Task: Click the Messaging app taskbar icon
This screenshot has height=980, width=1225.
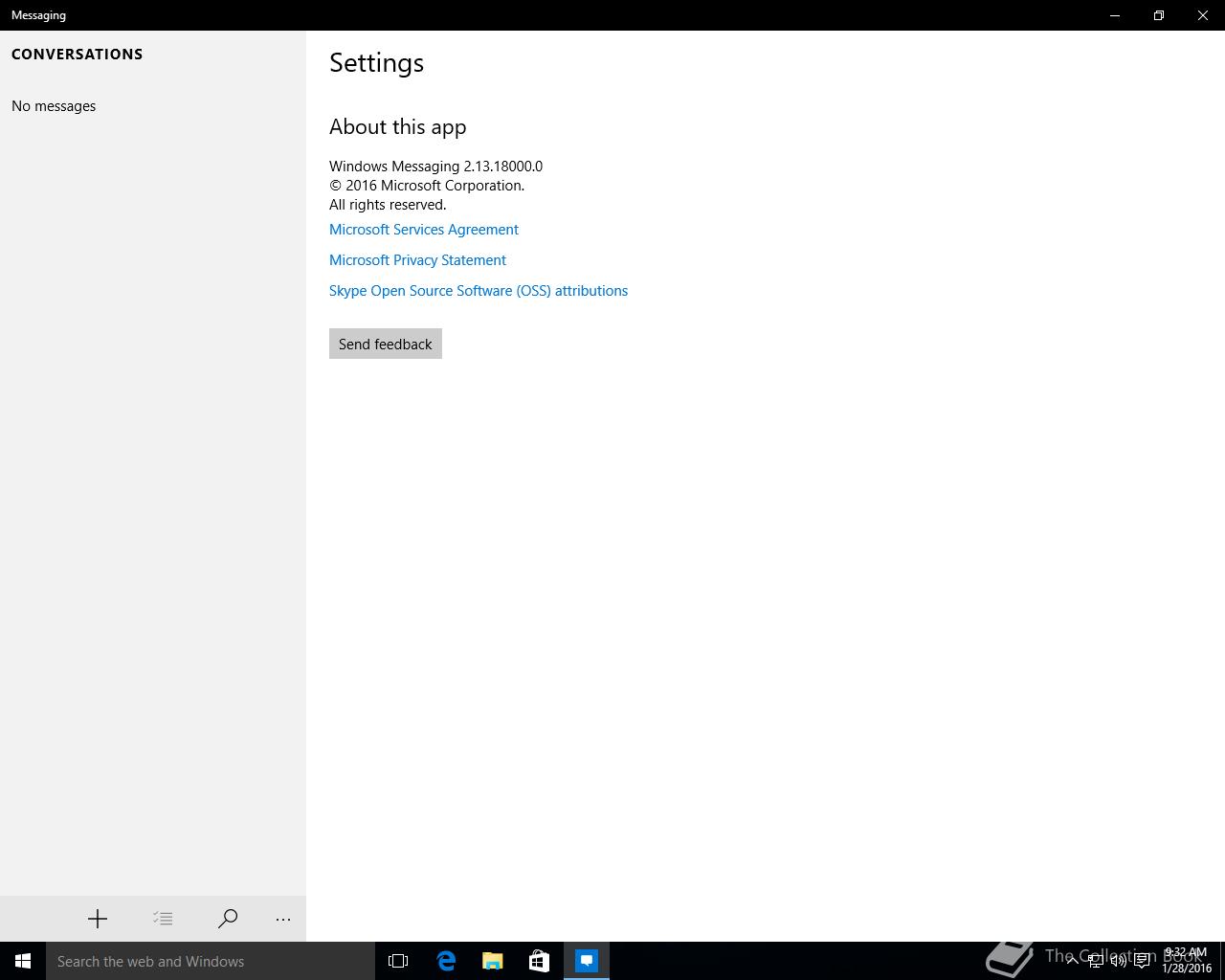Action: 587,961
